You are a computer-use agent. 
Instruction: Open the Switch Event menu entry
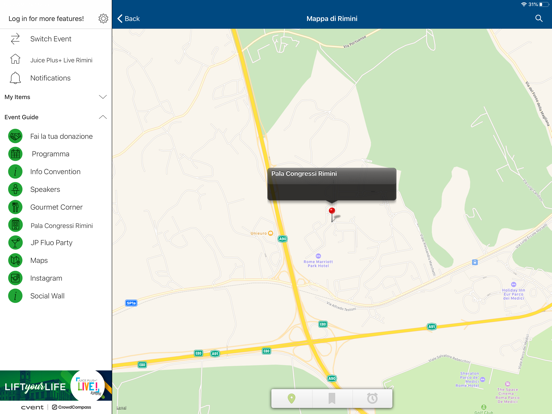pos(51,39)
